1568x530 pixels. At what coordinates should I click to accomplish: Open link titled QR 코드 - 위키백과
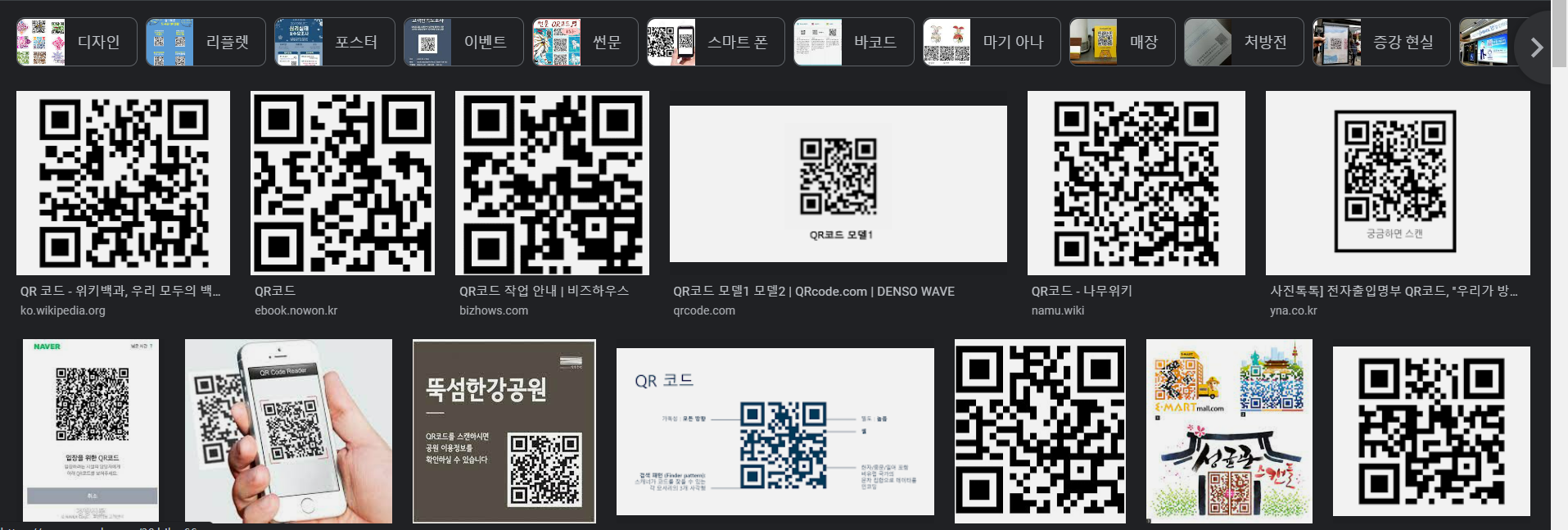(120, 291)
